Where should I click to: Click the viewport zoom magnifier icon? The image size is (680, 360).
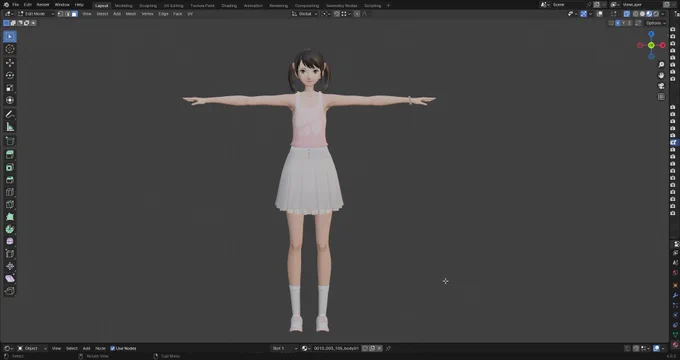coord(661,65)
